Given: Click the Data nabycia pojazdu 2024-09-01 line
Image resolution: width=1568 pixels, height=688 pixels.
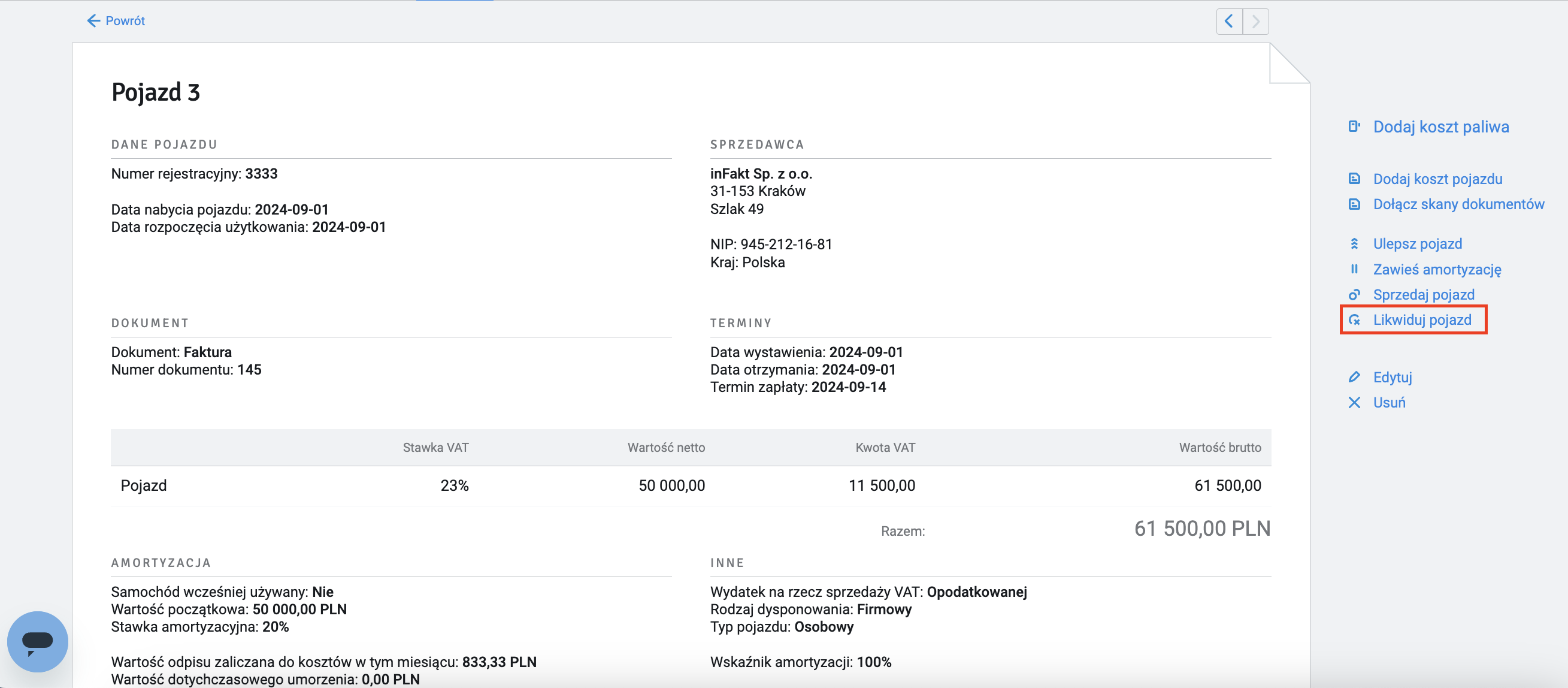Looking at the screenshot, I should [220, 210].
